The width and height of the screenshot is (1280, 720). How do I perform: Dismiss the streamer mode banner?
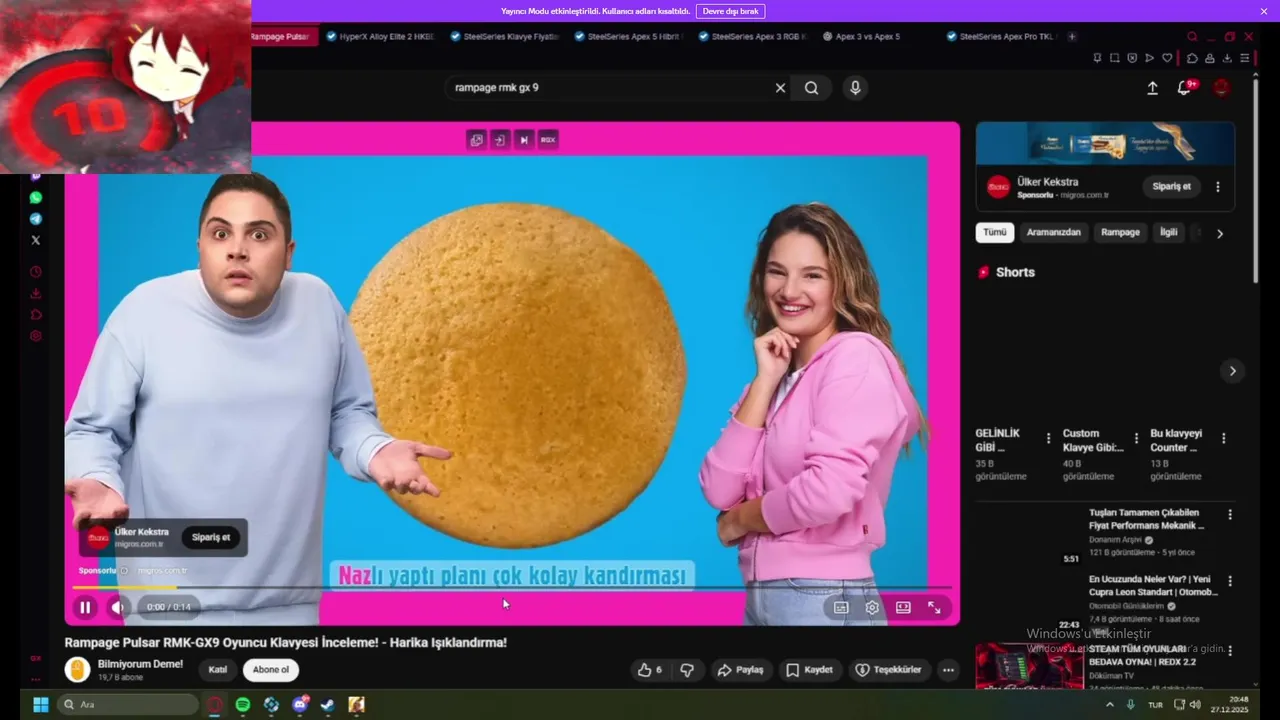point(1264,11)
